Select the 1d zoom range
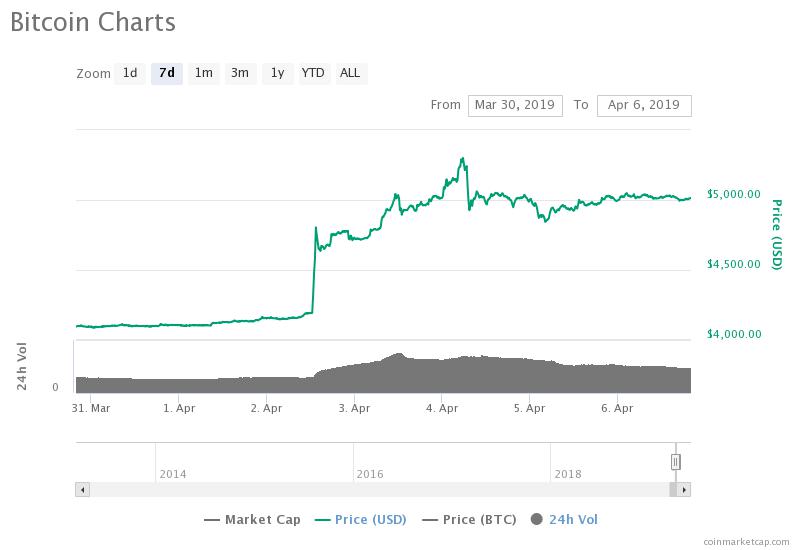The width and height of the screenshot is (800, 550). (130, 73)
